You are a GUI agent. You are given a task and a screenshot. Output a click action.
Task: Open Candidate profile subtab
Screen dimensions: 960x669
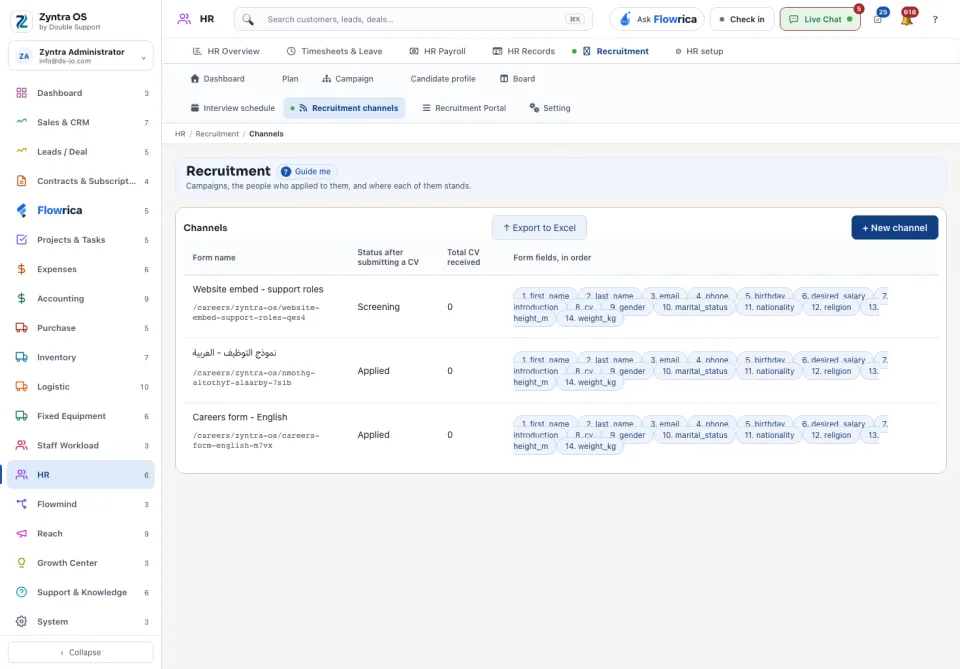pos(443,79)
